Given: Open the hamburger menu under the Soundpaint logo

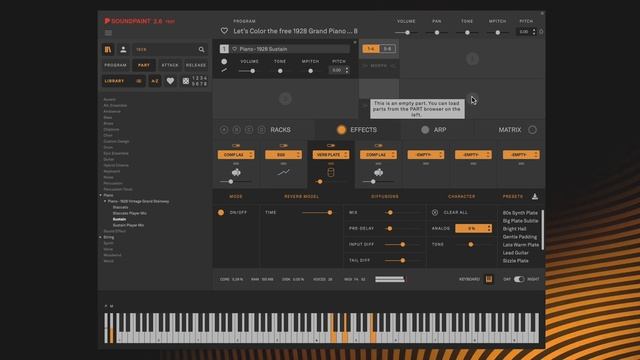Looking at the screenshot, I should click(108, 33).
